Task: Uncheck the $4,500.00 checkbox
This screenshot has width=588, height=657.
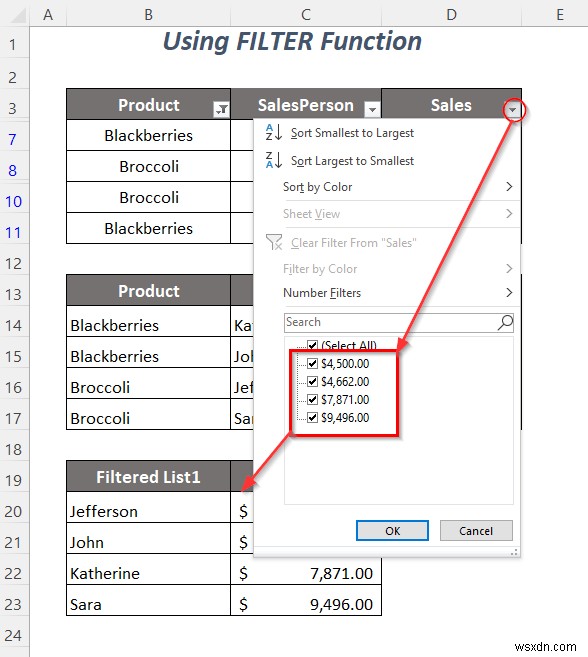Action: (312, 363)
